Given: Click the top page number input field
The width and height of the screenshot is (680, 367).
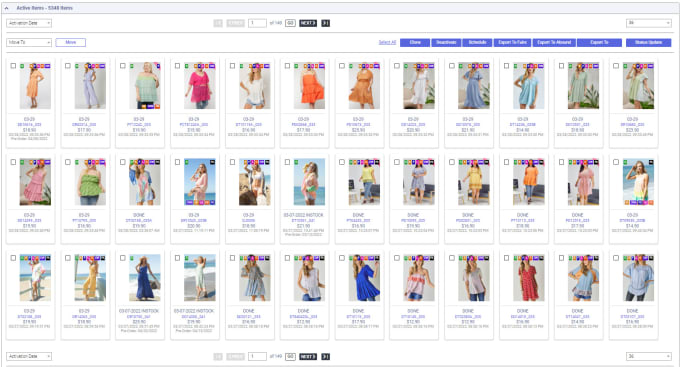Looking at the screenshot, I should (x=257, y=23).
